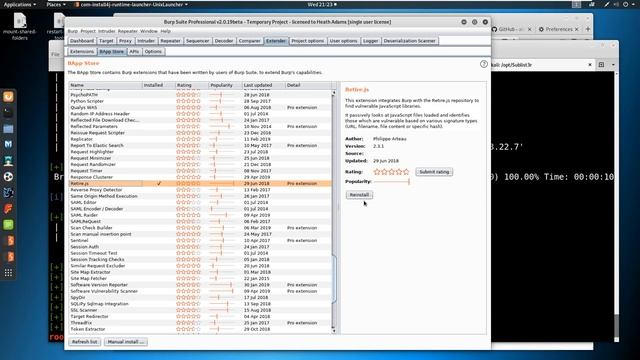Click the Submit rating button
The width and height of the screenshot is (640, 360).
(x=434, y=172)
